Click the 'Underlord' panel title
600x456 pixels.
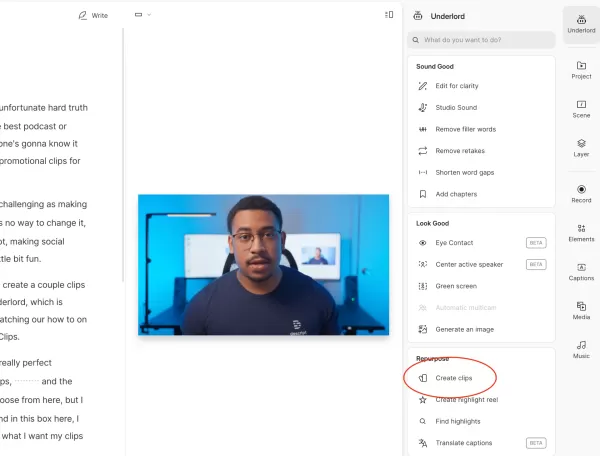click(x=447, y=16)
